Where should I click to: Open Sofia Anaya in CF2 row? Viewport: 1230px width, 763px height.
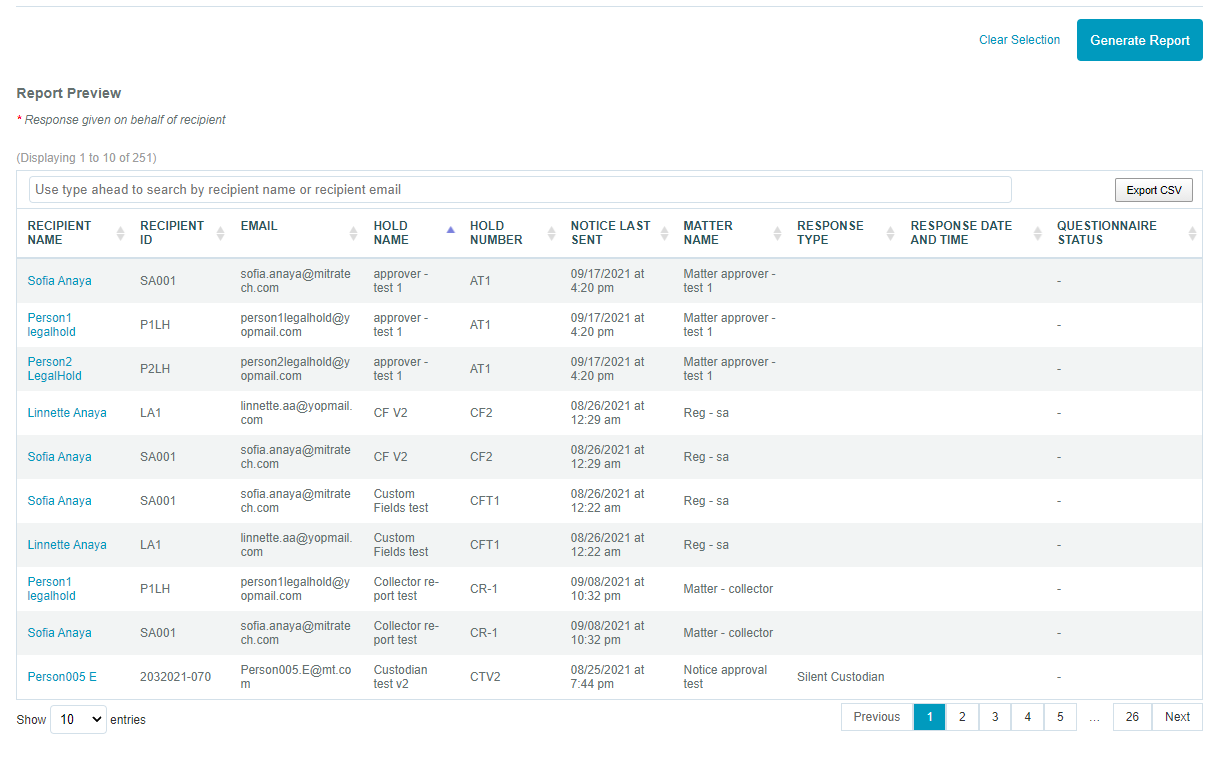59,457
